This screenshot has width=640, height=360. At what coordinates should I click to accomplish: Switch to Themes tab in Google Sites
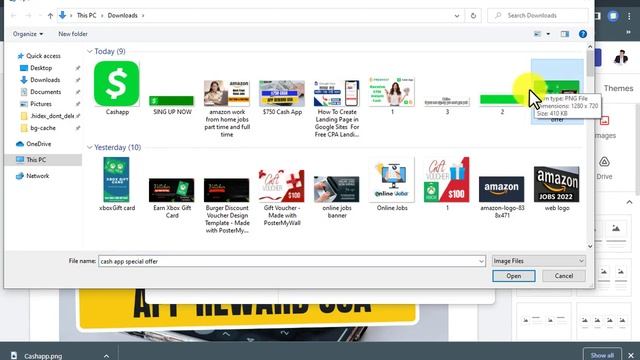pos(618,88)
